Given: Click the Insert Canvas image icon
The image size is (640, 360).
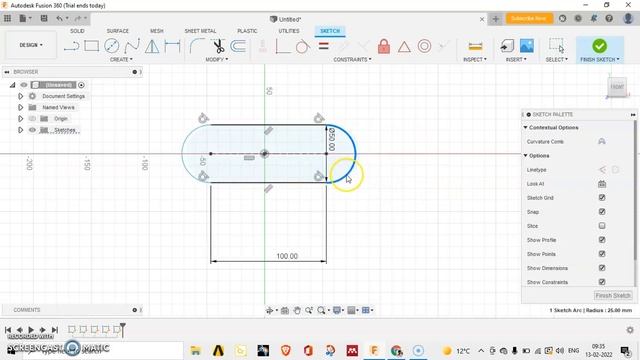Looking at the screenshot, I should tap(527, 46).
